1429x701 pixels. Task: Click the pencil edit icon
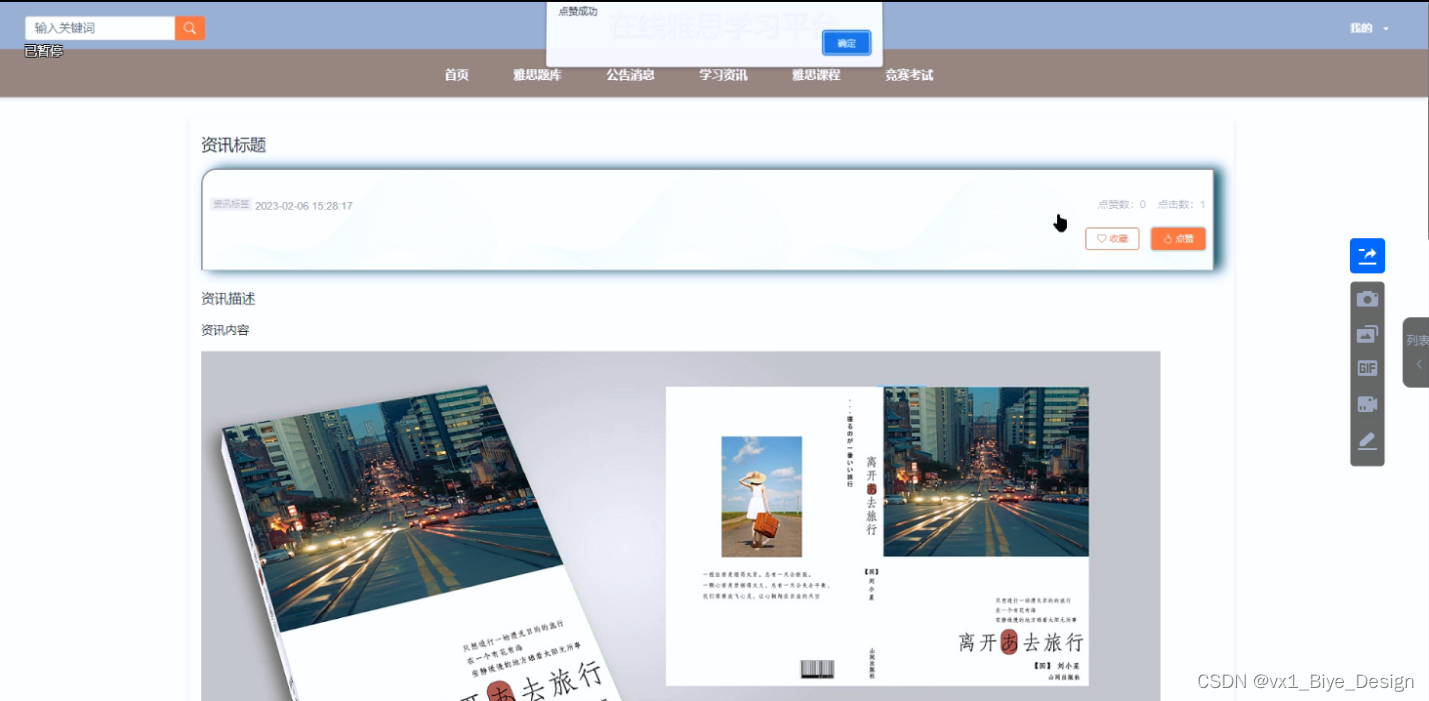point(1367,441)
